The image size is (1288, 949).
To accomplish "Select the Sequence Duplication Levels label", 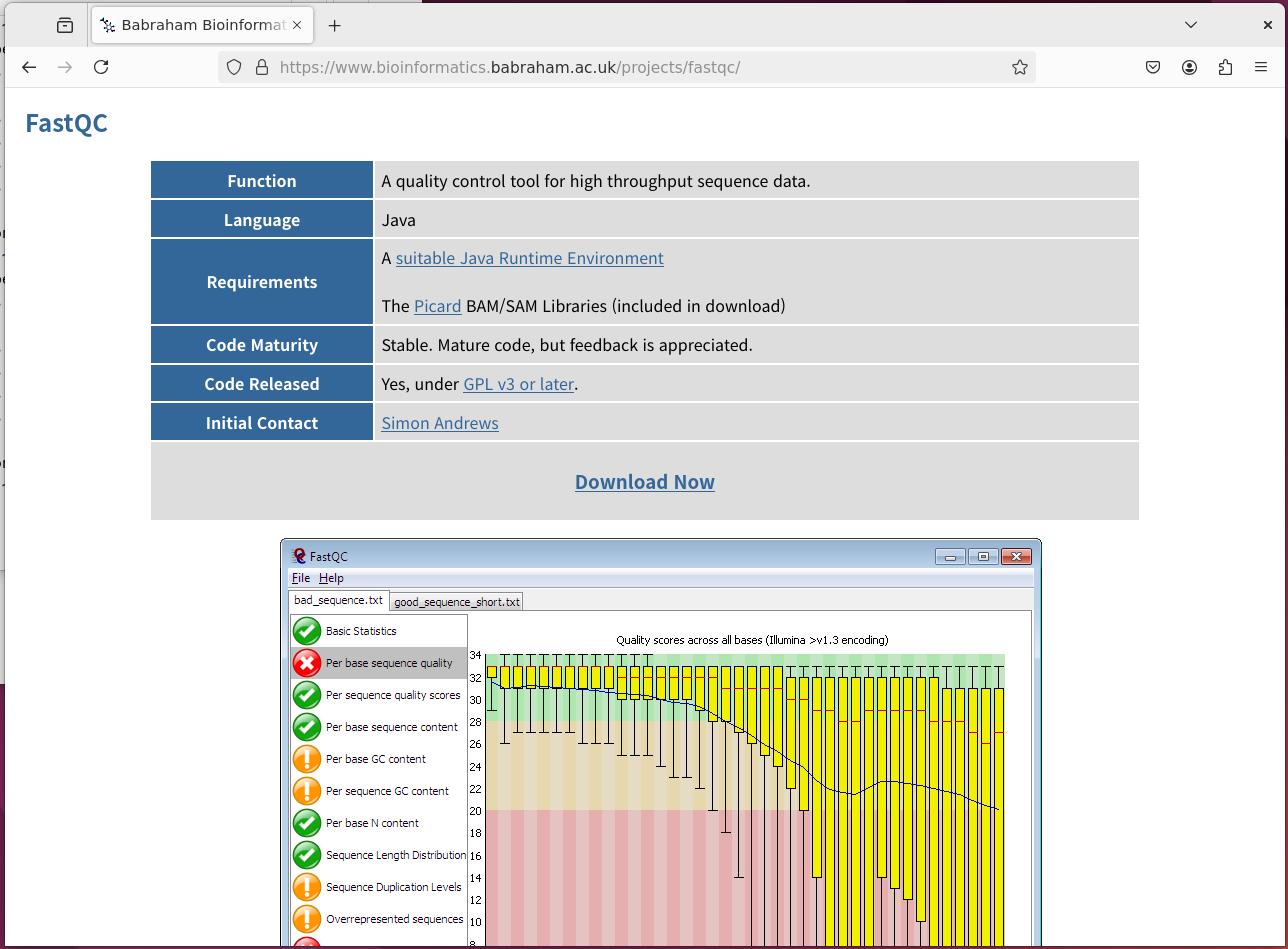I will 394,887.
